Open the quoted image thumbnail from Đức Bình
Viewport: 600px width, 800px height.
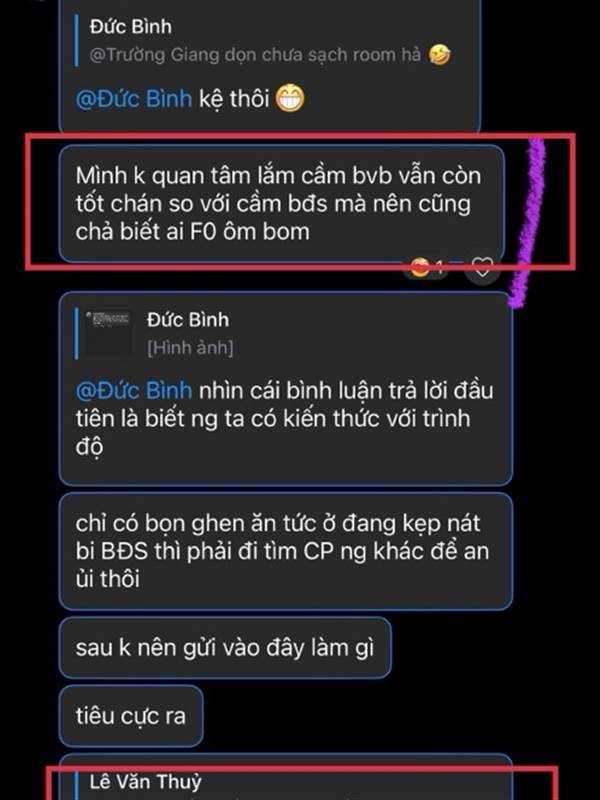[108, 334]
